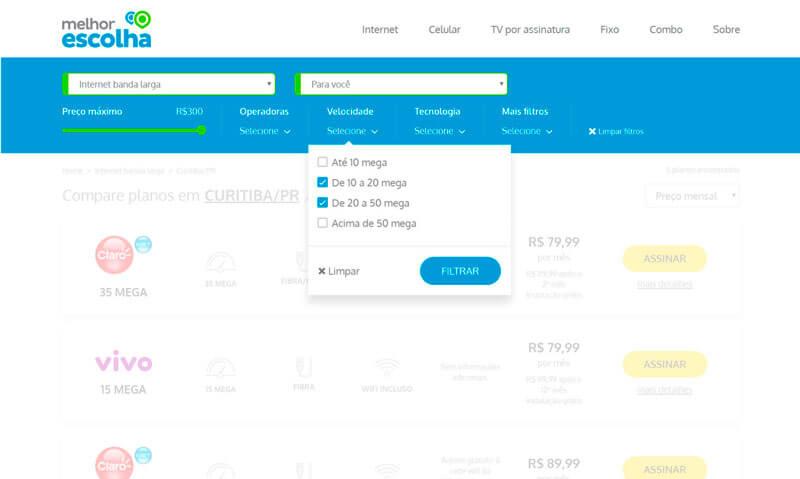Click the FILTRAR button
Viewport: 800px width, 479px height.
point(460,271)
